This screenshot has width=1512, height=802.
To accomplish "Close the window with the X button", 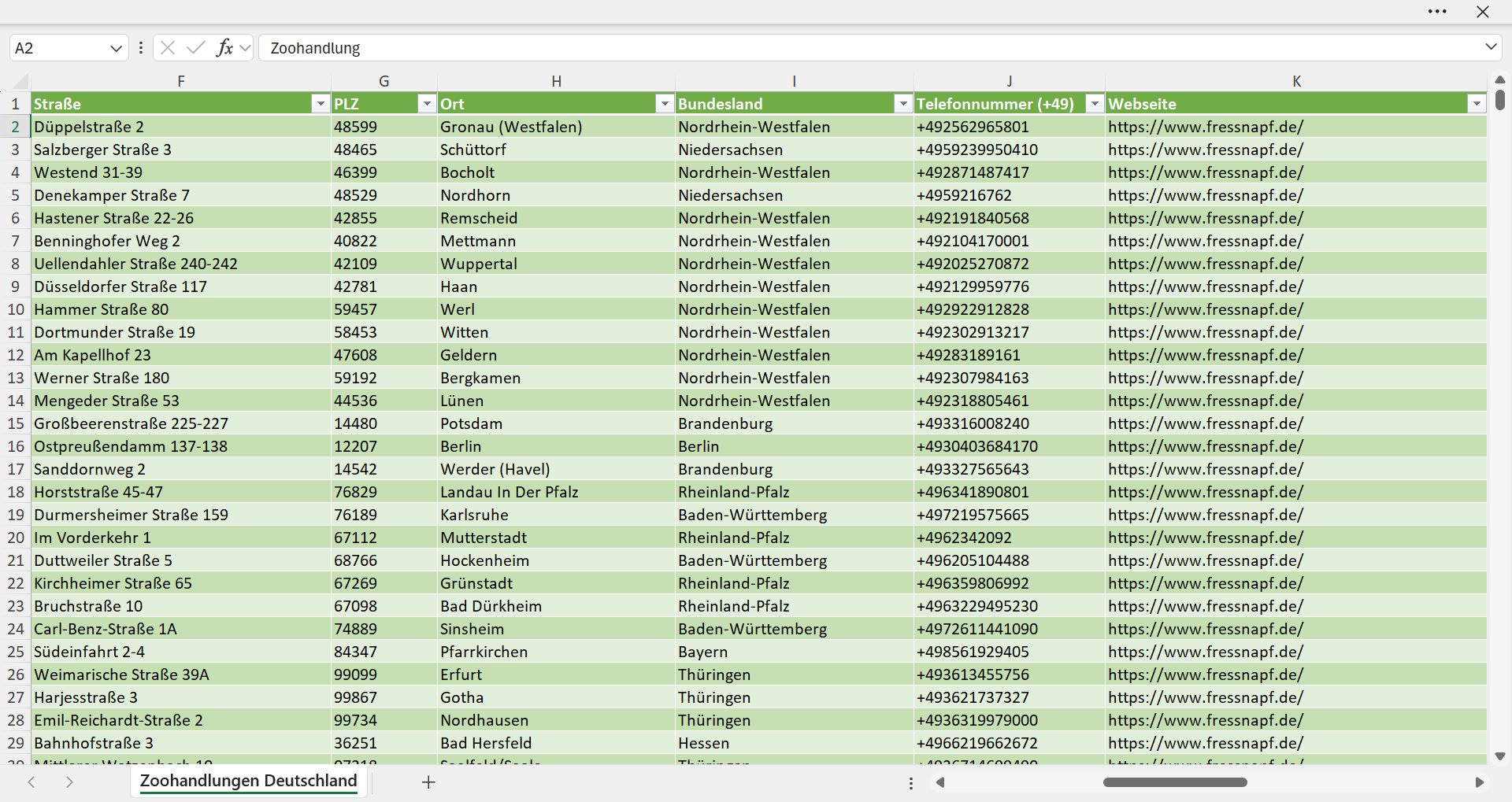I will pyautogui.click(x=1483, y=12).
